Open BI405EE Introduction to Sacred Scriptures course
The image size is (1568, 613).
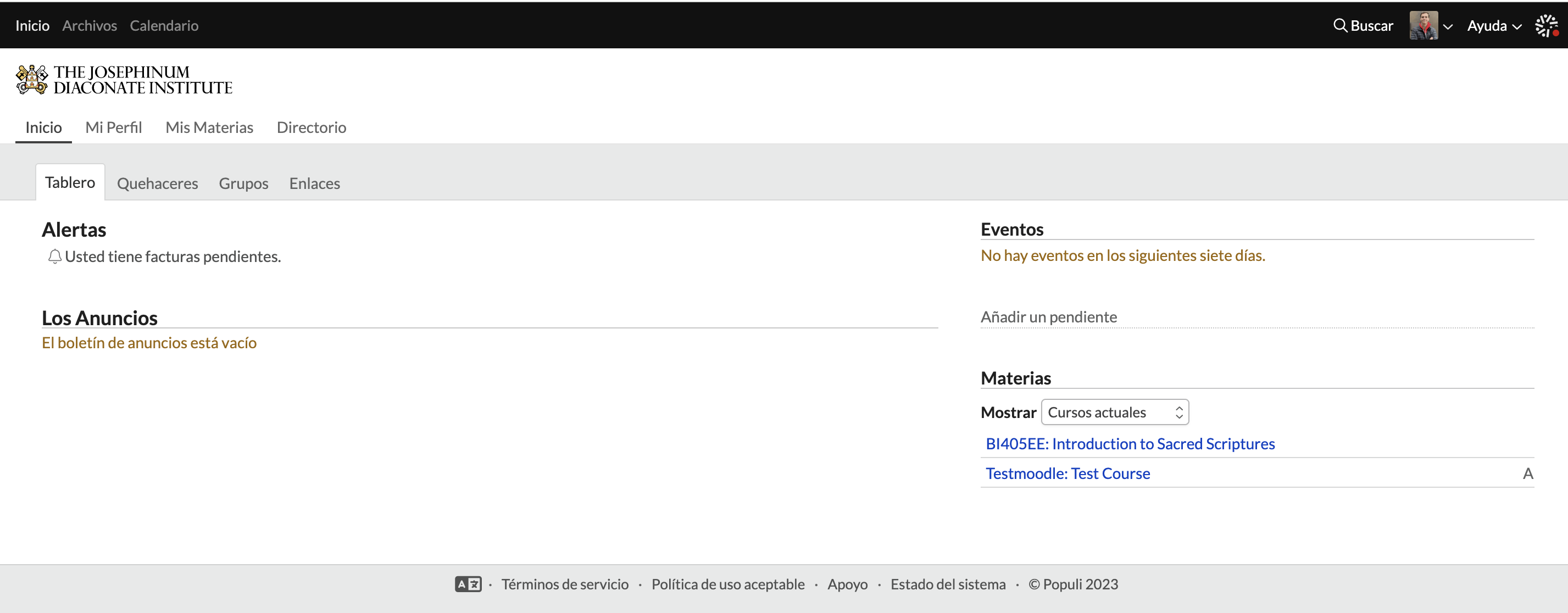1130,444
